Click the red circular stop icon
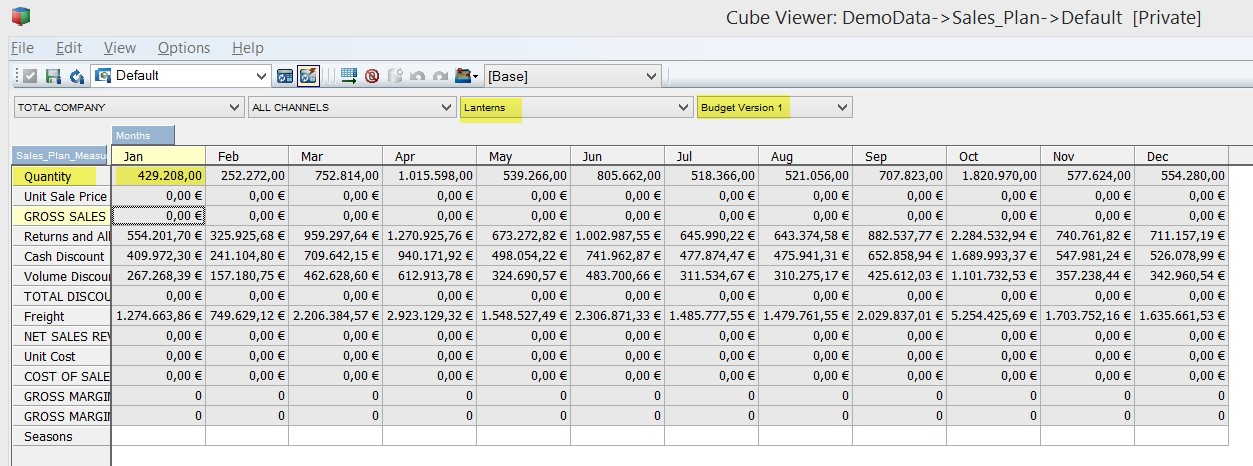1253x466 pixels. pyautogui.click(x=372, y=76)
